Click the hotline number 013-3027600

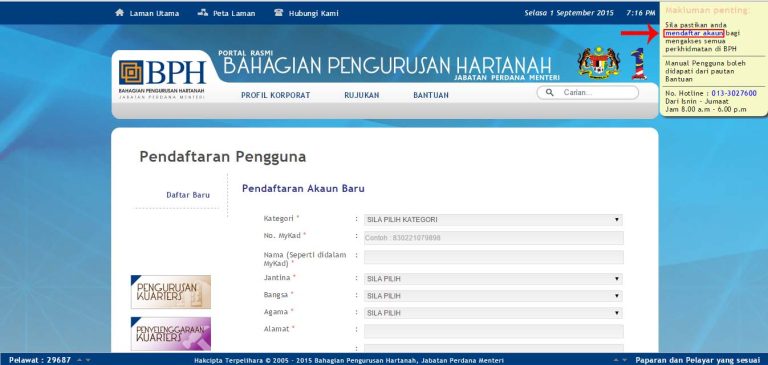[x=734, y=93]
